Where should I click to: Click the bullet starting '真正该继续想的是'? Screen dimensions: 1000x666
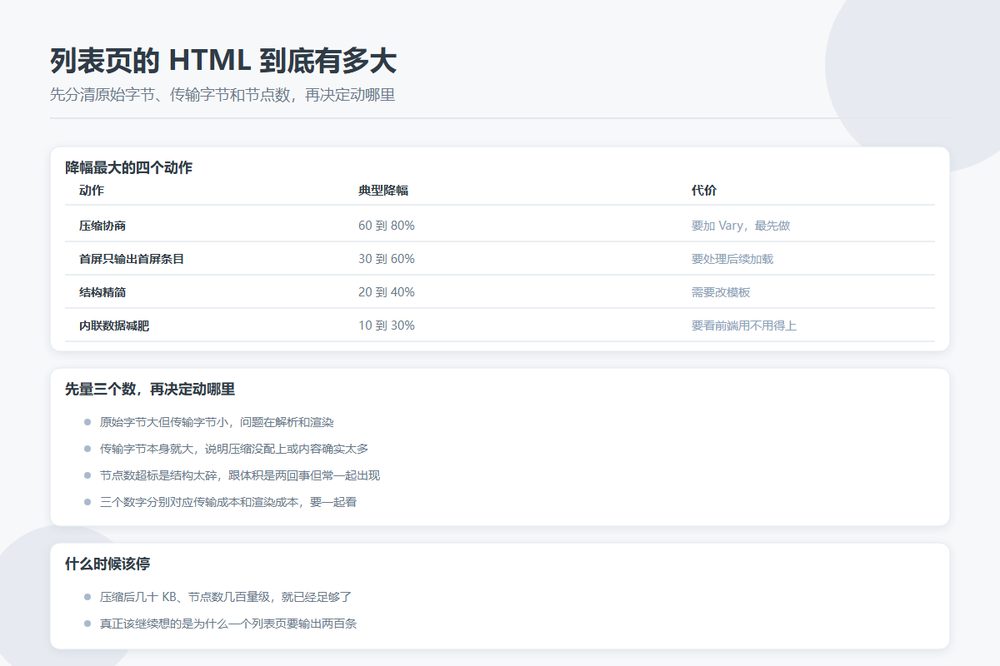pos(228,624)
